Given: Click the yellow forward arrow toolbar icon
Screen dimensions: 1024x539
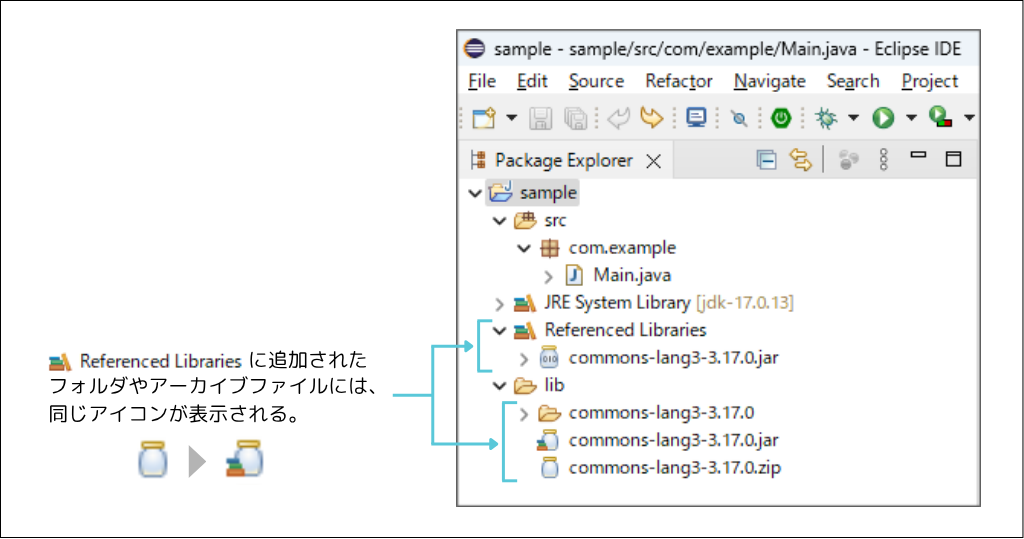Looking at the screenshot, I should 651,118.
